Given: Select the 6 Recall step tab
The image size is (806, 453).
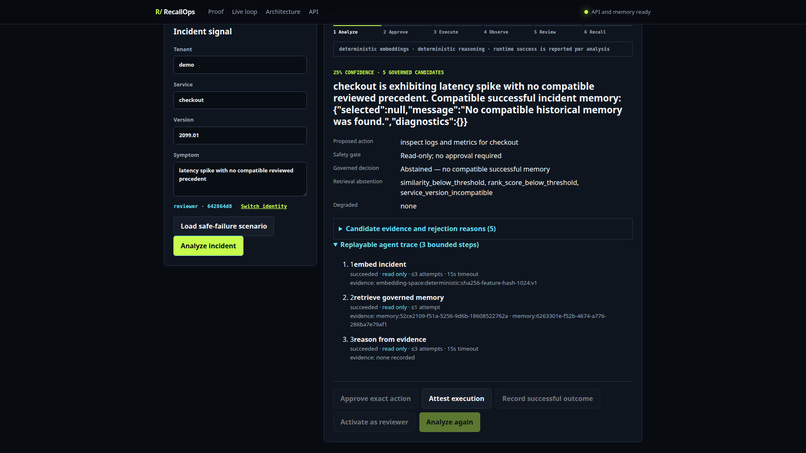Looking at the screenshot, I should point(608,31).
